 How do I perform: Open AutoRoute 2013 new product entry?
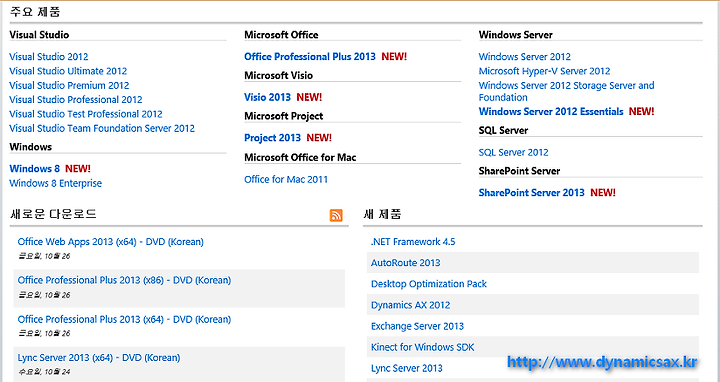pyautogui.click(x=406, y=263)
